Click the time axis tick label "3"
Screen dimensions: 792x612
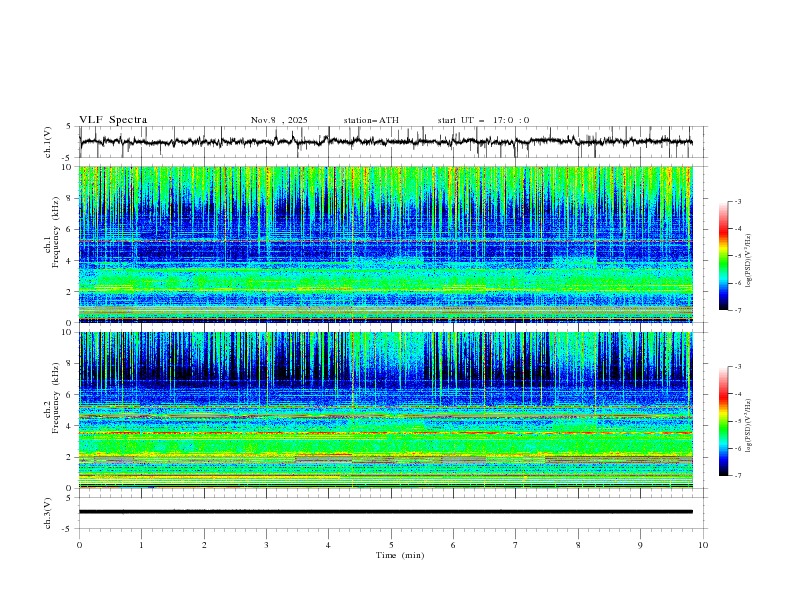(x=266, y=545)
